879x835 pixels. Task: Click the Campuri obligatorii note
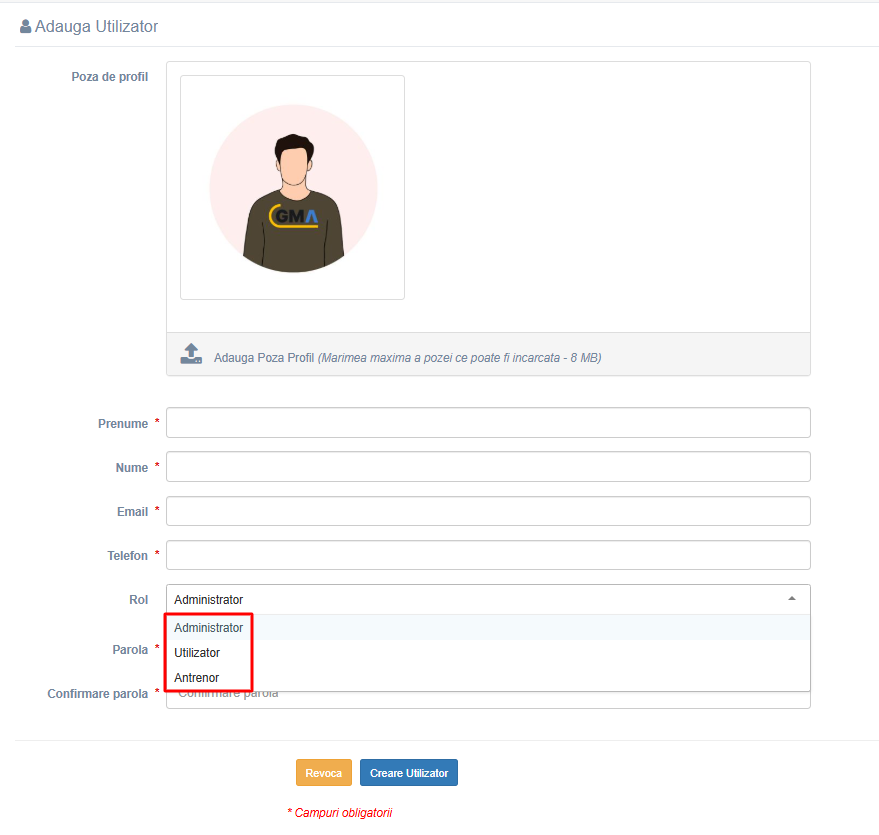point(340,813)
